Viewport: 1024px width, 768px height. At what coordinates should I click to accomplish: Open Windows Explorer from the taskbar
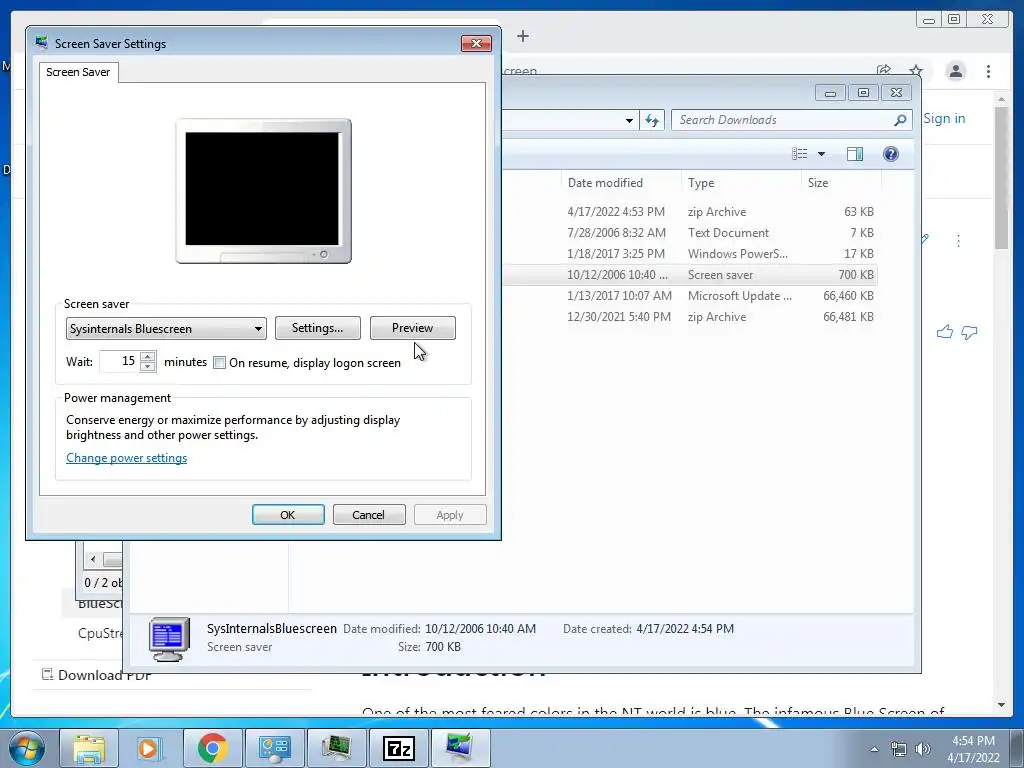pos(89,748)
